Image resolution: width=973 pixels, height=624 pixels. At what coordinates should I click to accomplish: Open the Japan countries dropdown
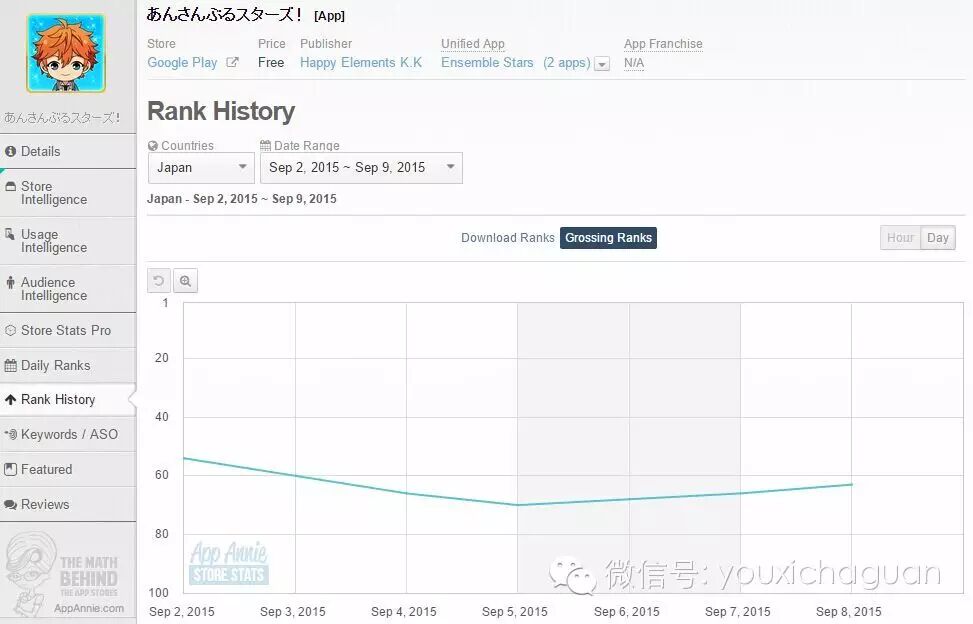coord(201,167)
